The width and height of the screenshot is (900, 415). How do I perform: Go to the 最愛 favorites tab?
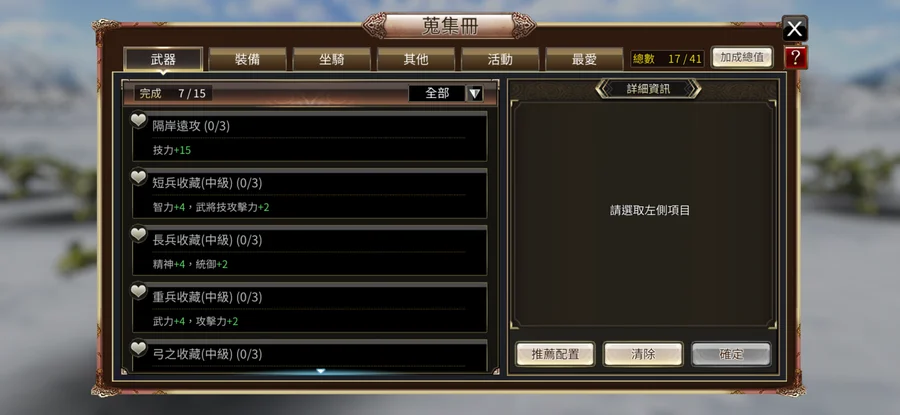point(584,59)
